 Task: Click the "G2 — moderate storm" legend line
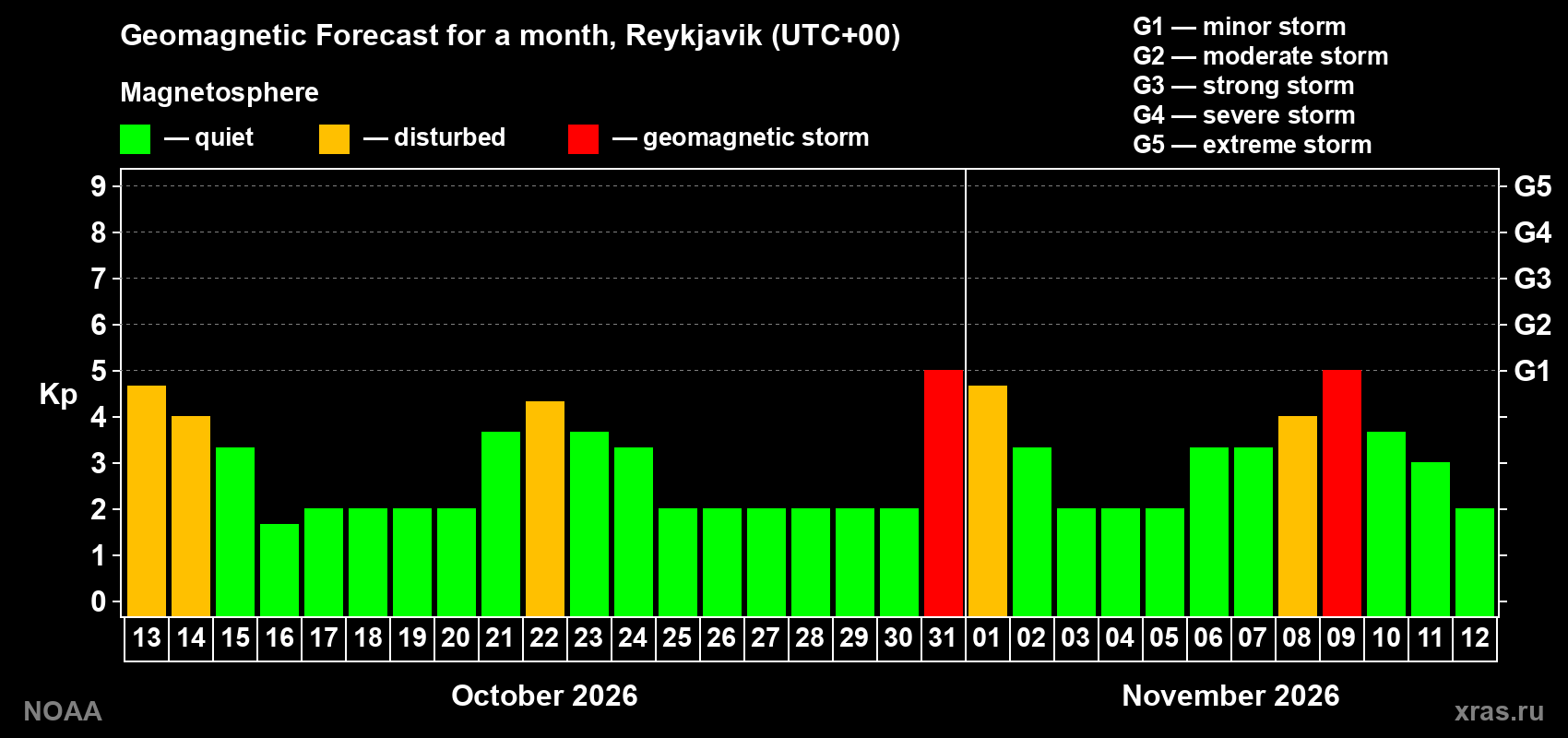(1261, 56)
